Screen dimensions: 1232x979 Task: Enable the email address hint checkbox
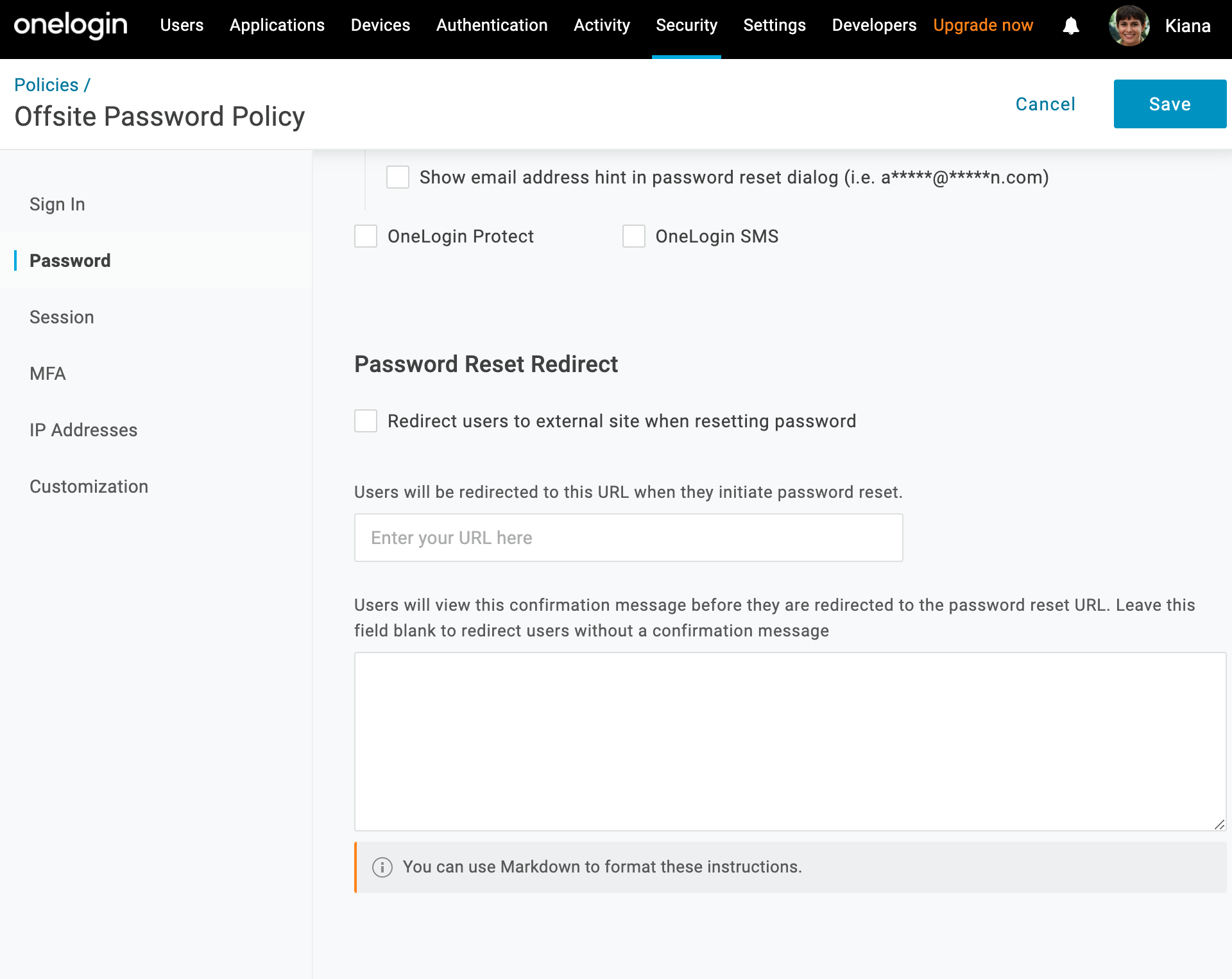point(397,177)
